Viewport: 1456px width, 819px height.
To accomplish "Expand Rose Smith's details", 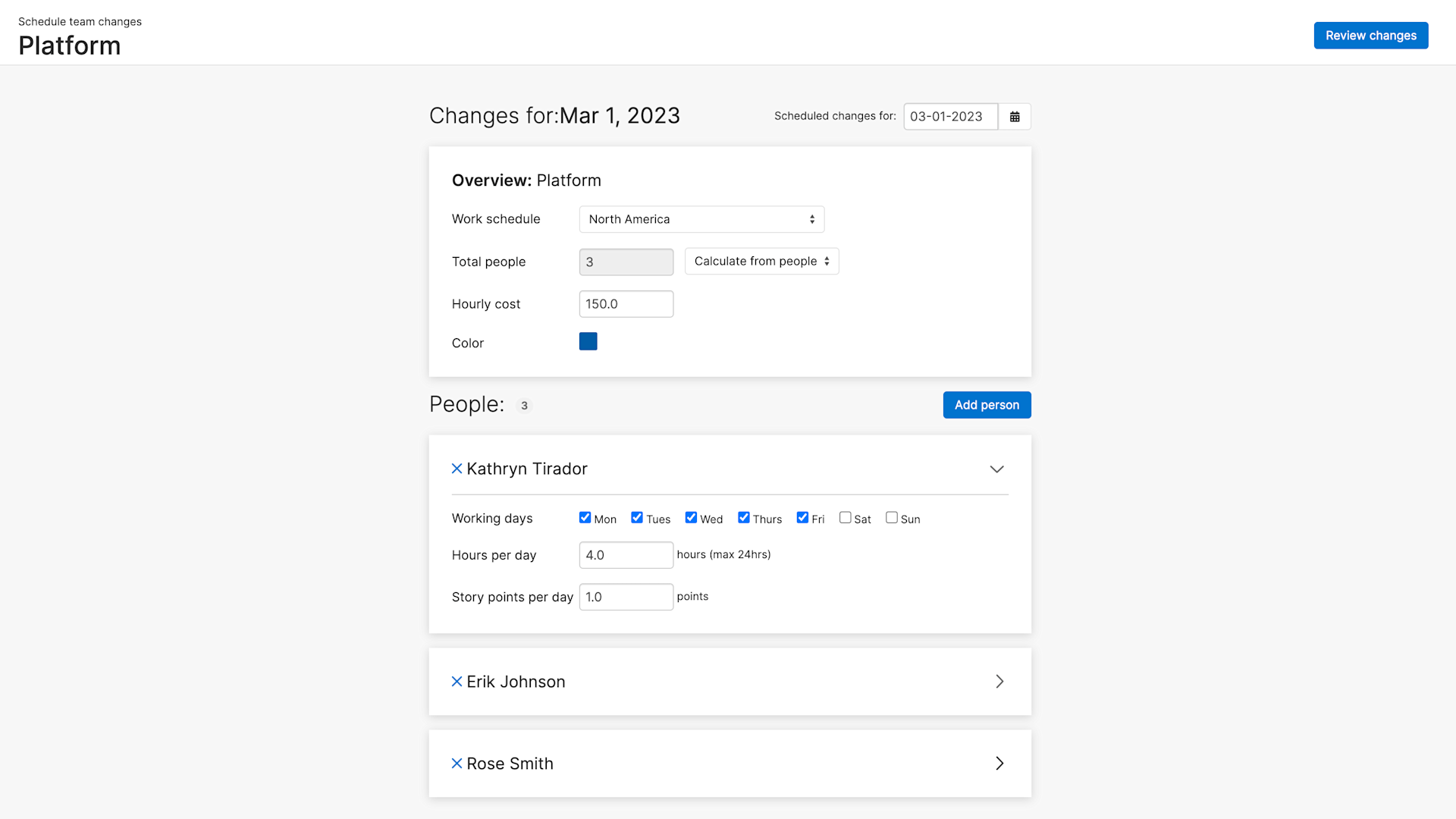I will coord(999,763).
